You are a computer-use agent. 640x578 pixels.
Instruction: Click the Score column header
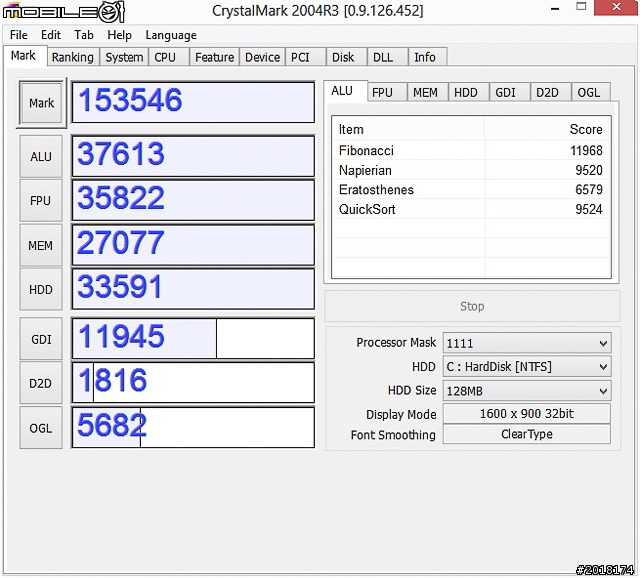tap(547, 129)
